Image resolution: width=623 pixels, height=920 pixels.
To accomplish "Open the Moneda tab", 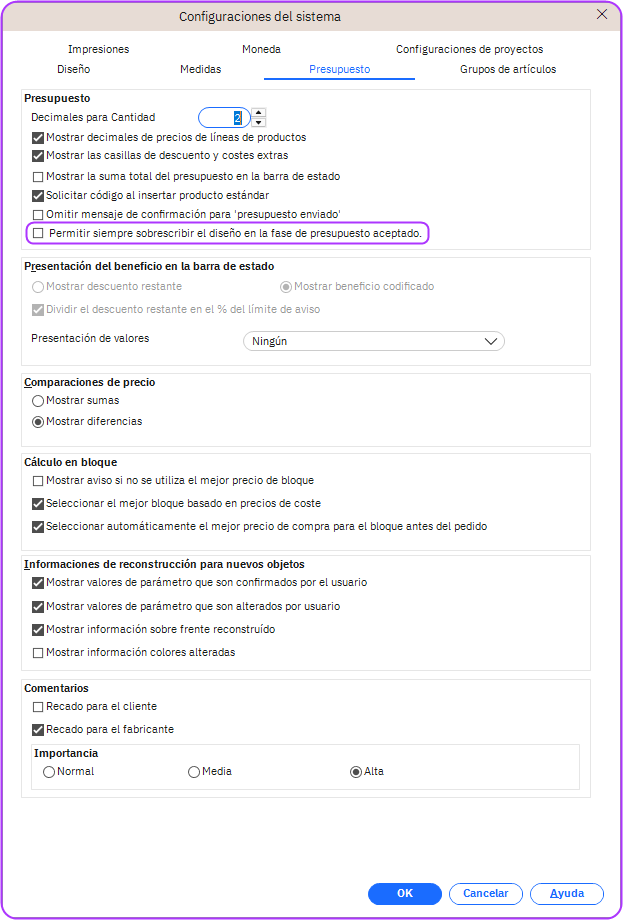I will tap(261, 49).
